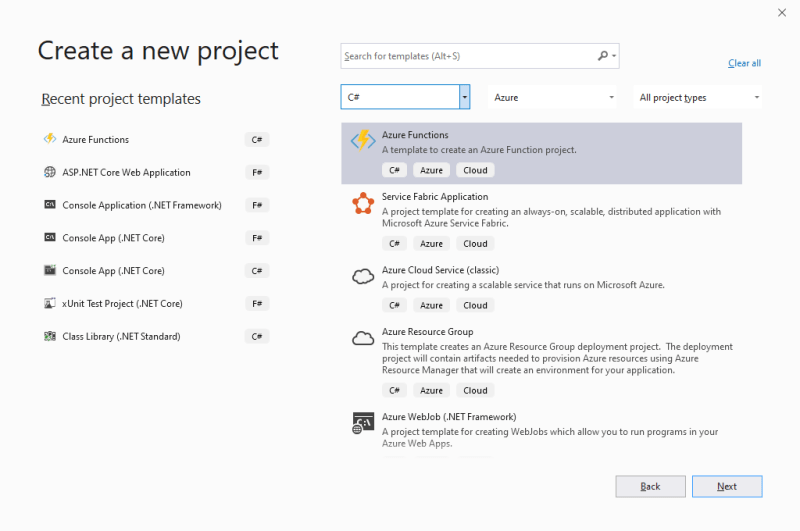800x531 pixels.
Task: Click the F# badge beside ASP.NET Core Web Application
Action: coord(257,172)
